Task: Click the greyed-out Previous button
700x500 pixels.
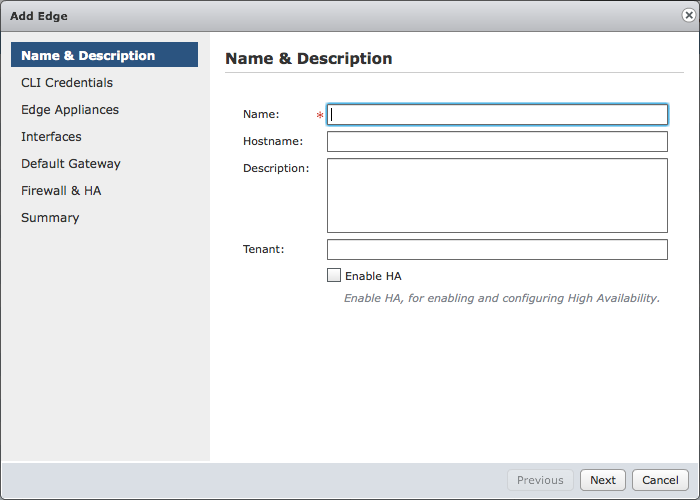Action: tap(540, 480)
